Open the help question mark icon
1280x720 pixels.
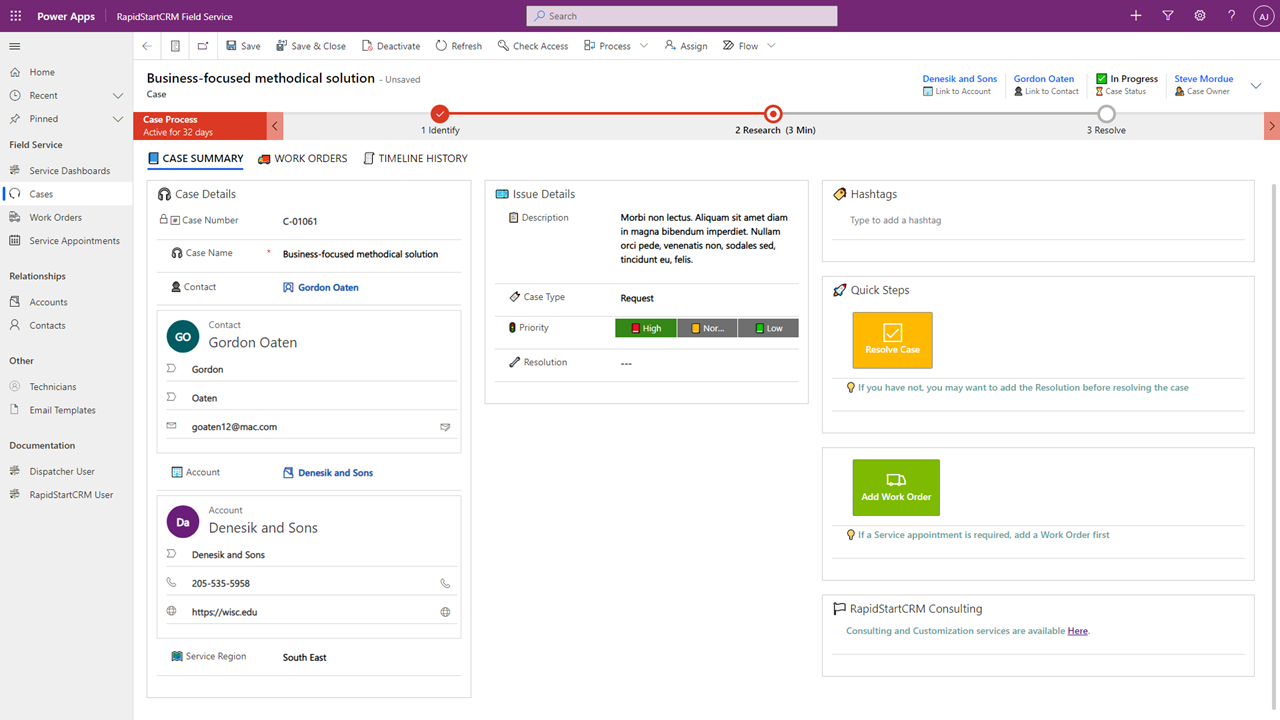click(1232, 16)
